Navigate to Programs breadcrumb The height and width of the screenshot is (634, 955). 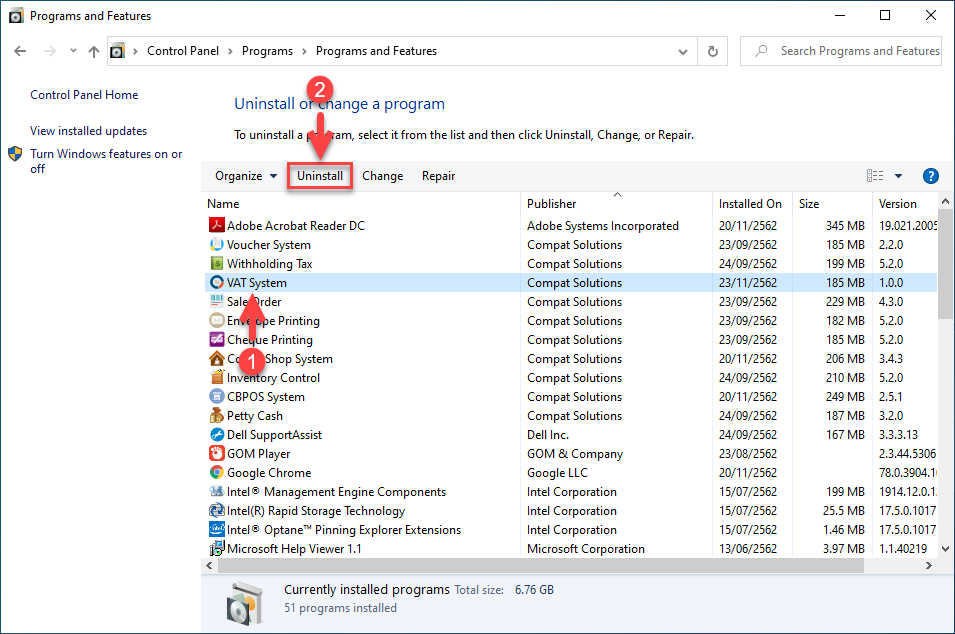click(267, 51)
